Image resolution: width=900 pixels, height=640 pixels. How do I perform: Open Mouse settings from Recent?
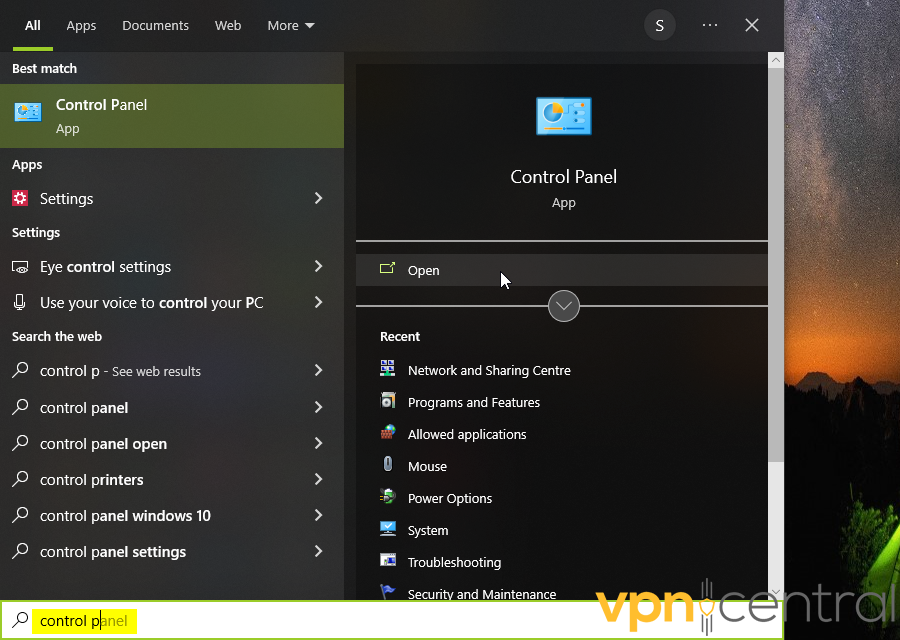(427, 466)
